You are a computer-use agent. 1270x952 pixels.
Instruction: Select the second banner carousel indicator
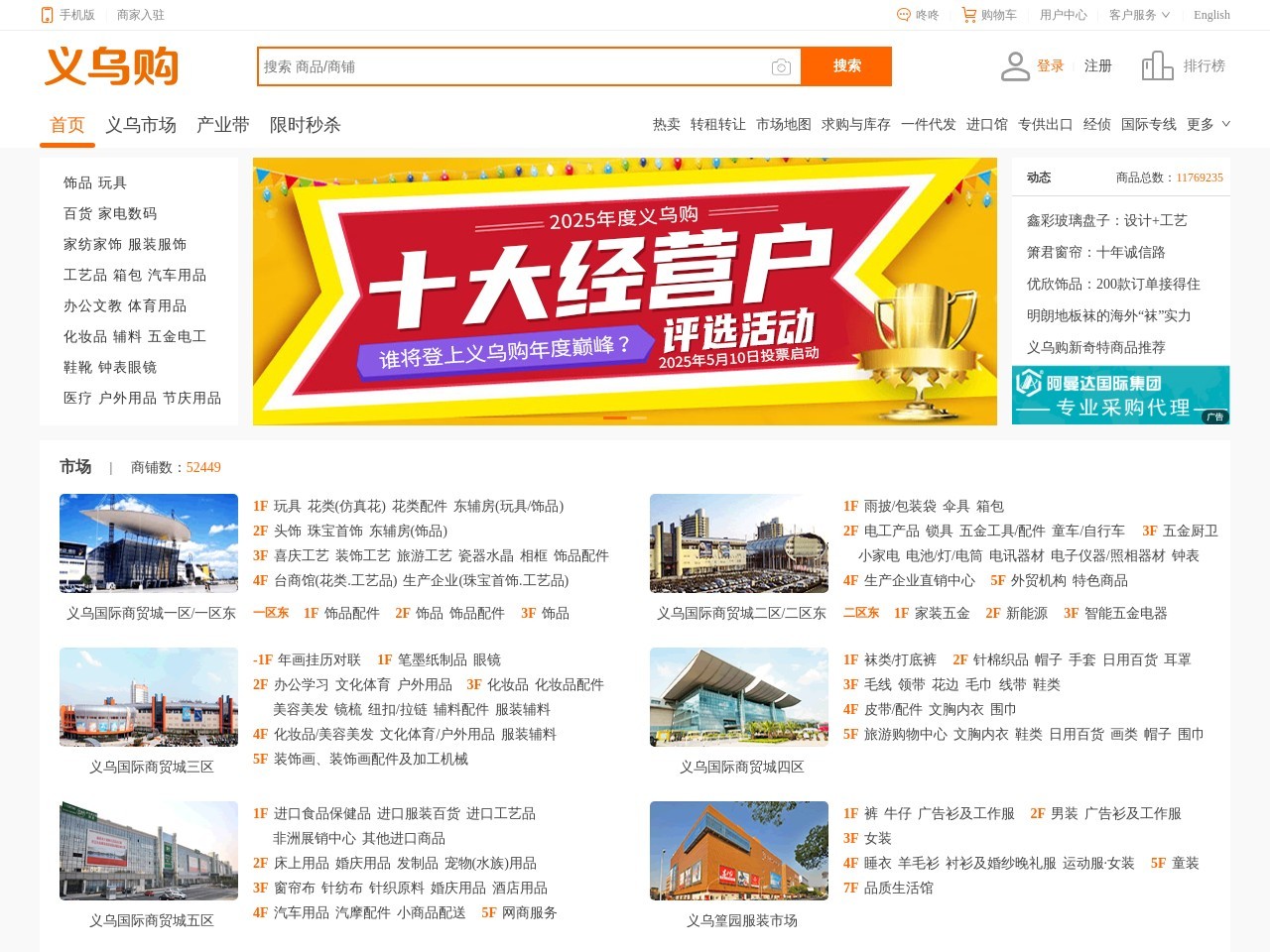click(639, 417)
